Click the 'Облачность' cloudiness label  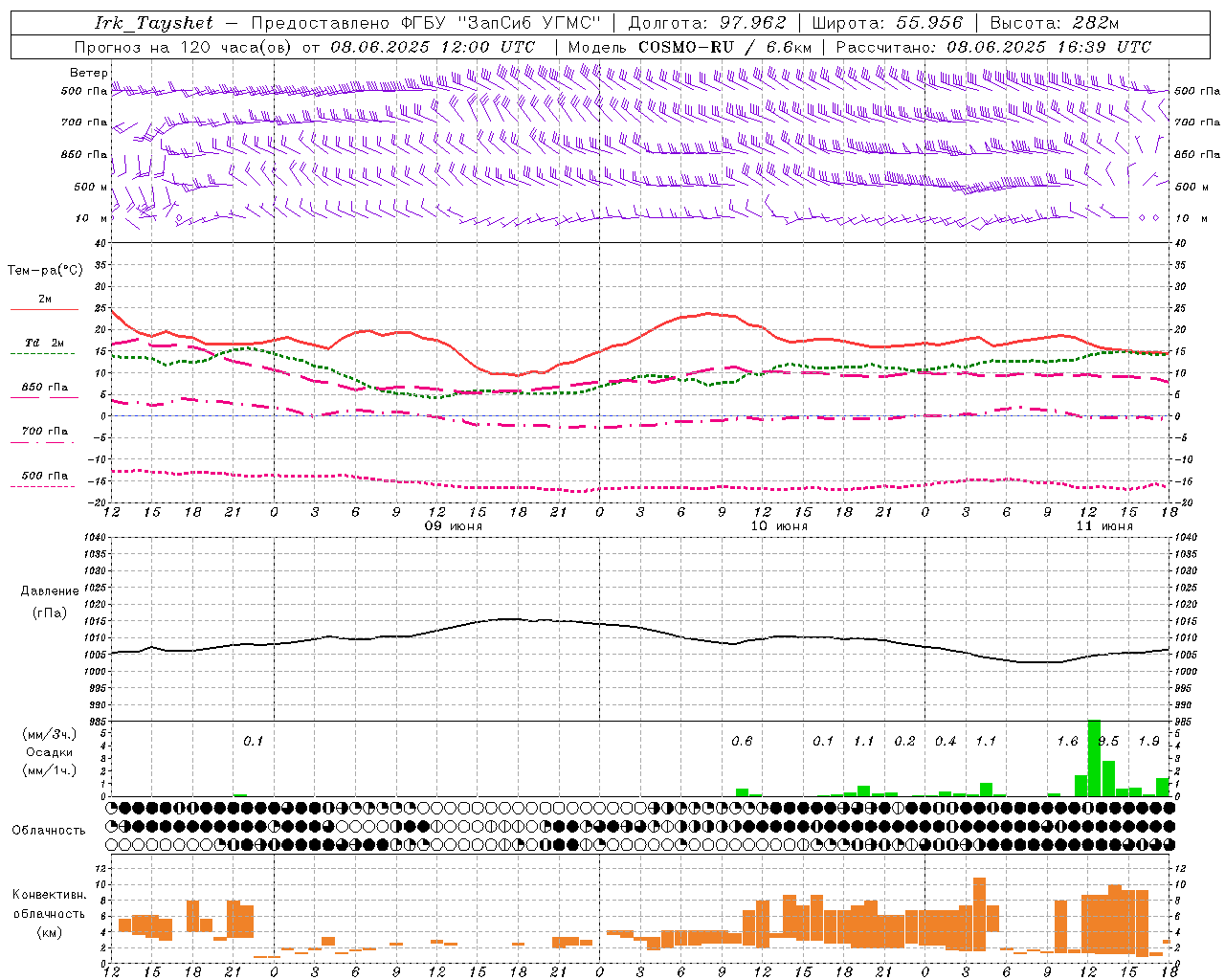[x=49, y=831]
